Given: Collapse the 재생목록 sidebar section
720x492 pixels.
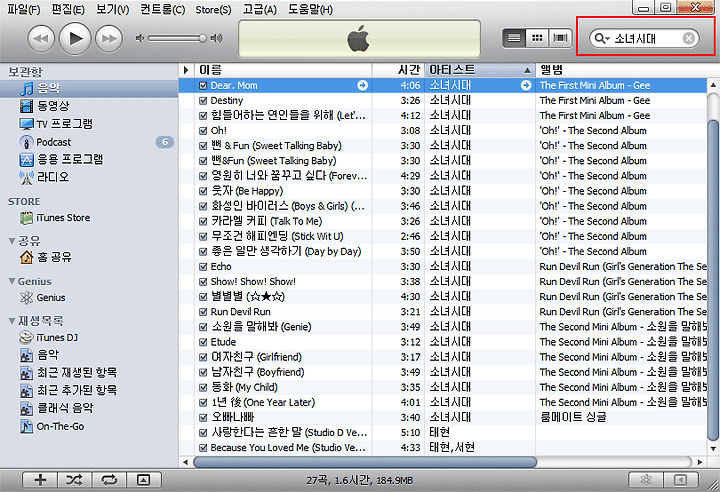Looking at the screenshot, I should pyautogui.click(x=12, y=321).
